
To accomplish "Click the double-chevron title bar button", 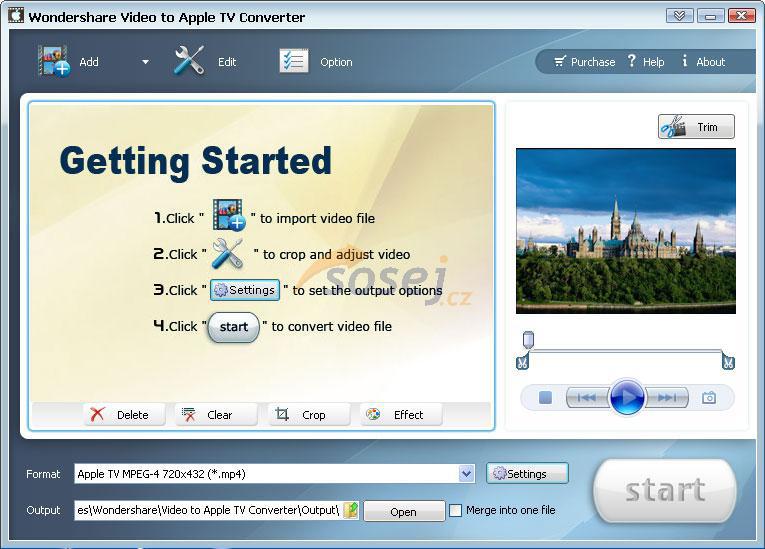I will coord(679,16).
